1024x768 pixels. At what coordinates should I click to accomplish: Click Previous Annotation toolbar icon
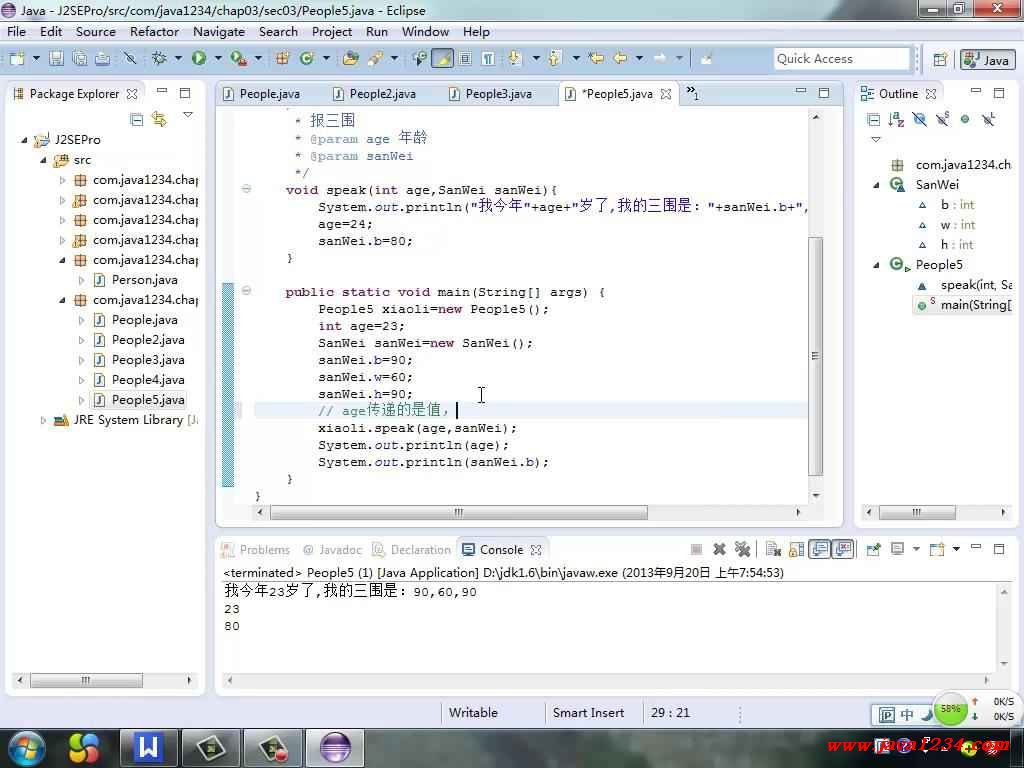coord(555,59)
